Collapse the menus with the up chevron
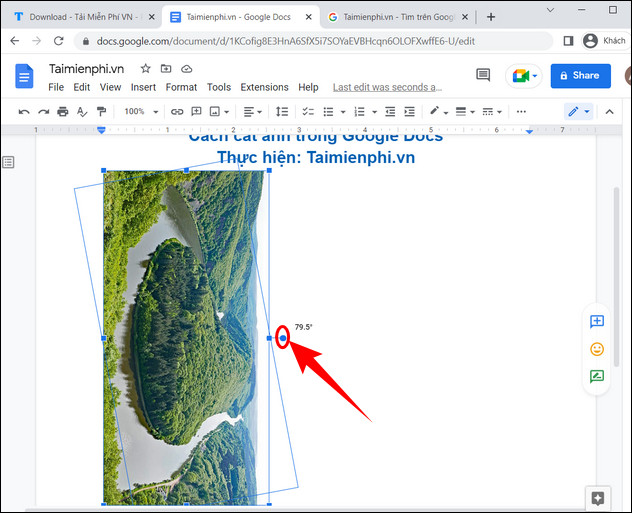Image resolution: width=632 pixels, height=513 pixels. [x=609, y=112]
